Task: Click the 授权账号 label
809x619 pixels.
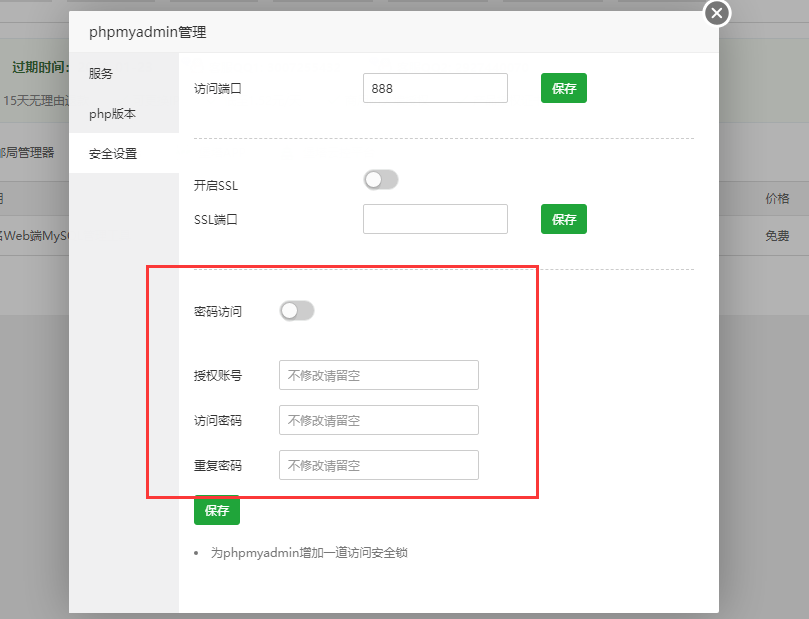Action: coord(218,376)
